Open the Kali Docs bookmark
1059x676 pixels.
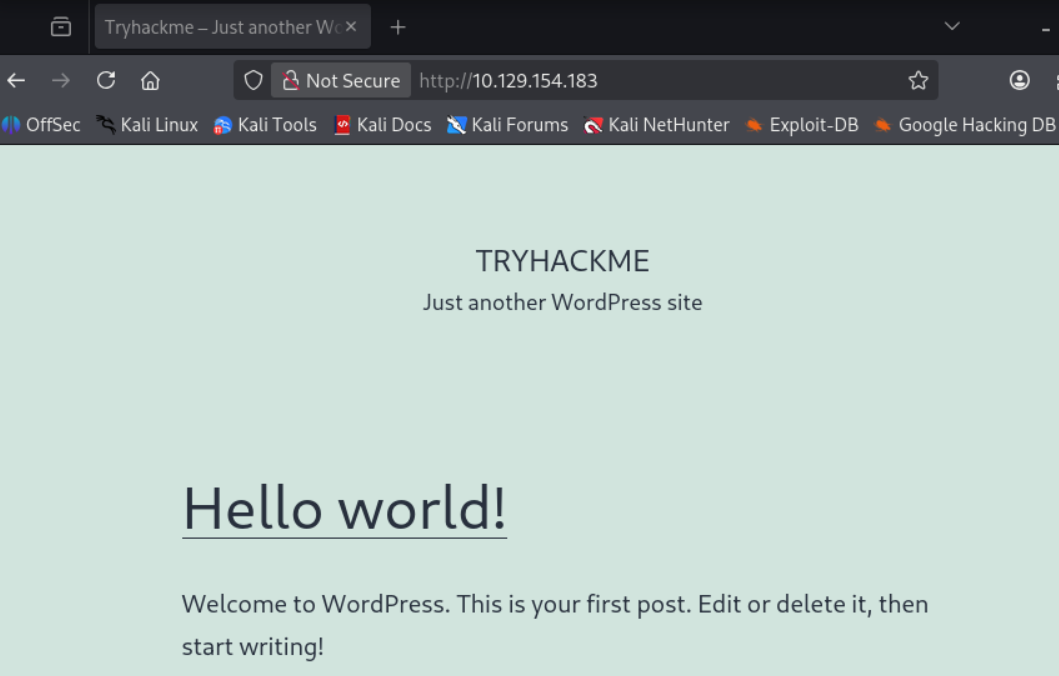click(x=383, y=125)
